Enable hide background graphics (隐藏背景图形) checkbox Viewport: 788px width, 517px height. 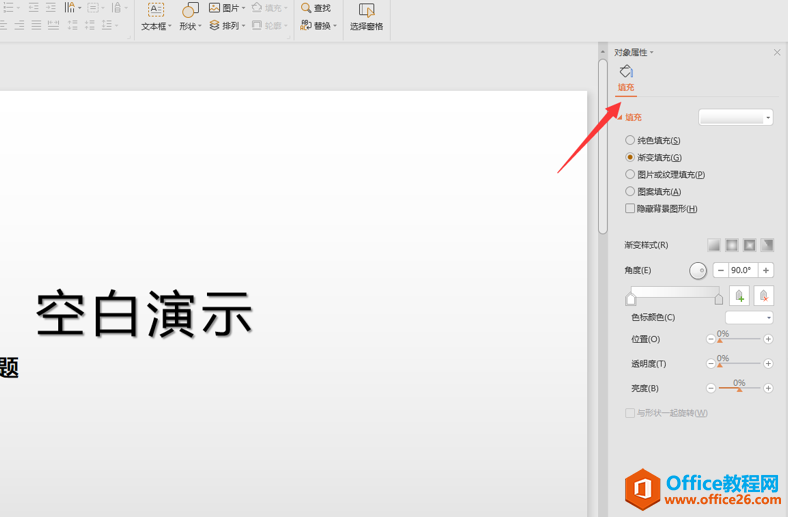click(630, 209)
